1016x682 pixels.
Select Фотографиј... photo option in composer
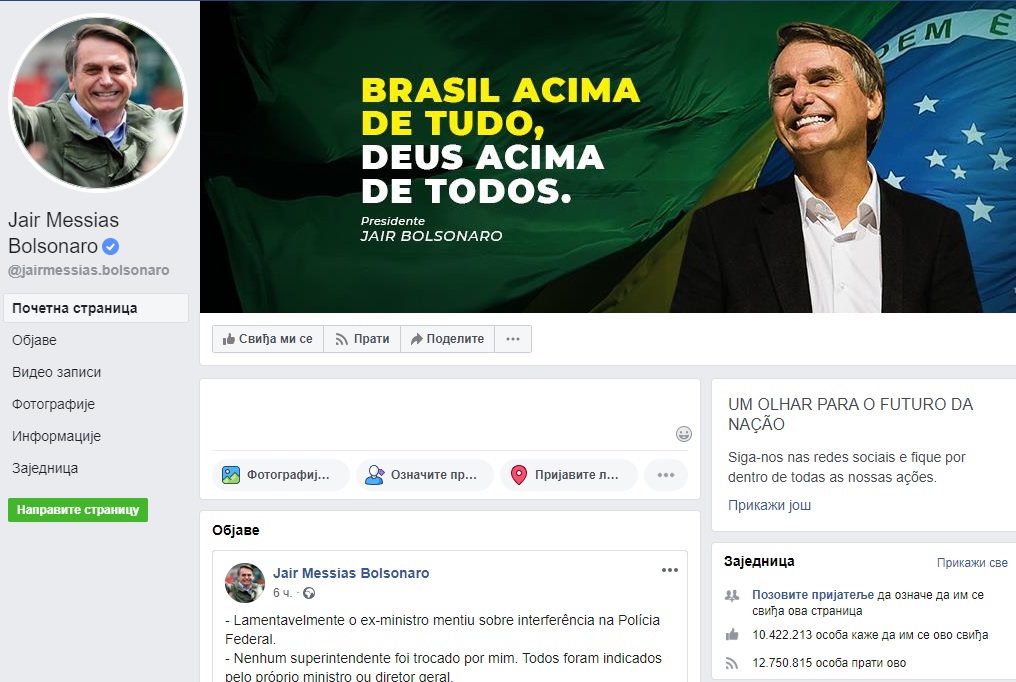coord(281,475)
